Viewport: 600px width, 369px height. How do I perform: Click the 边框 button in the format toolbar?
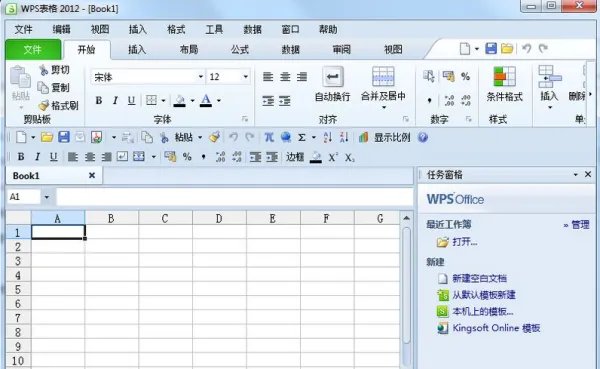[295, 157]
